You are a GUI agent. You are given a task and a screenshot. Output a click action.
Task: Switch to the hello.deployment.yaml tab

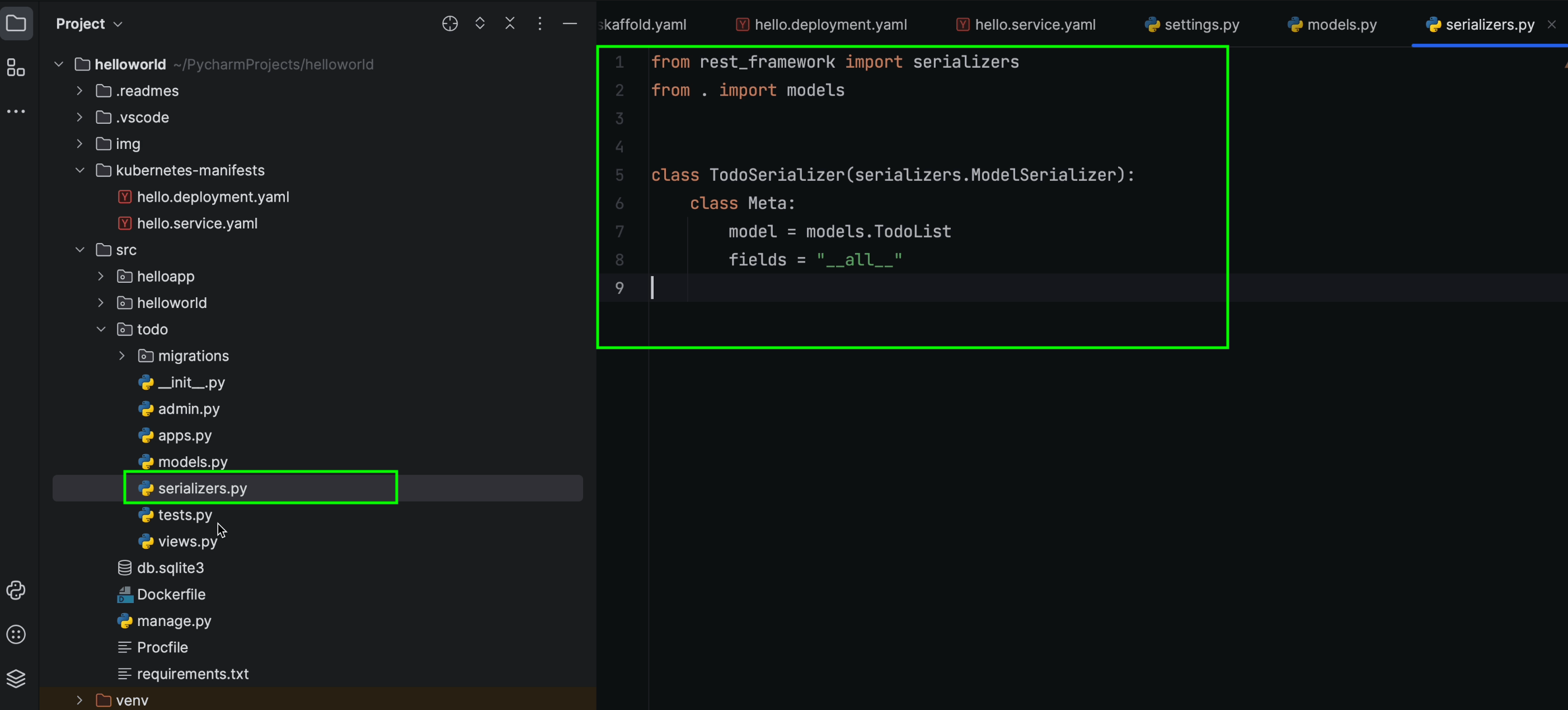tap(821, 24)
